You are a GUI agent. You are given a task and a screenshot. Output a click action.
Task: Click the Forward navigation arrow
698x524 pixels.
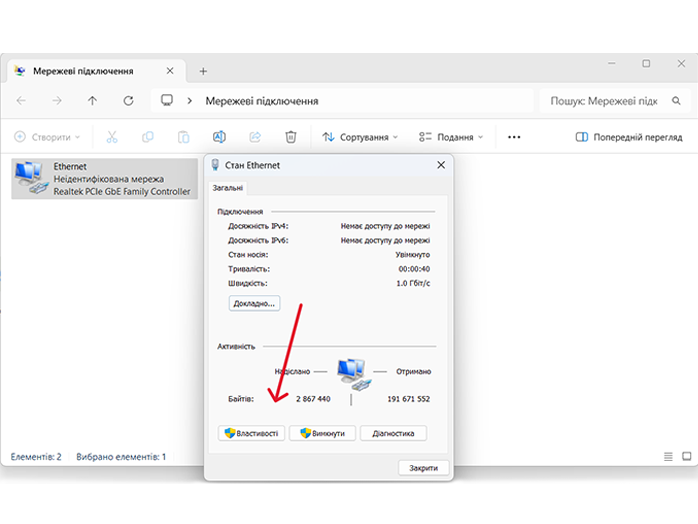57,101
